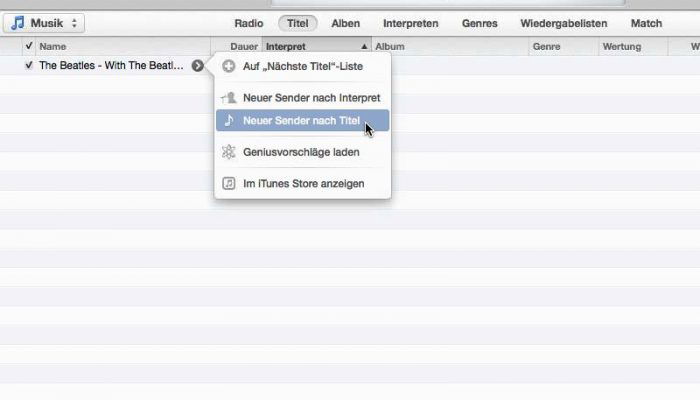Click the arrow button beside Beatles track

click(198, 66)
